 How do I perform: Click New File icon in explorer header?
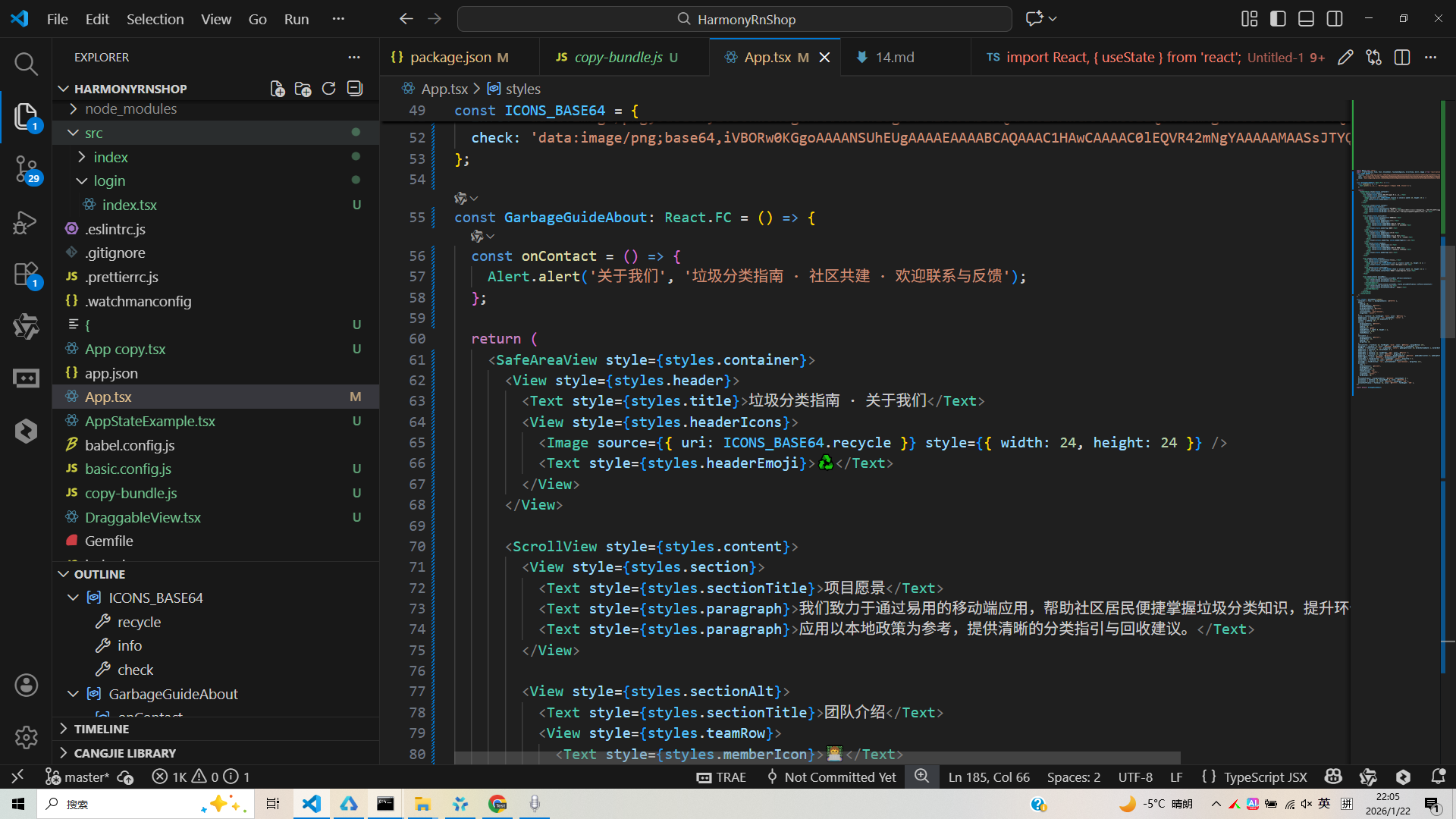278,89
